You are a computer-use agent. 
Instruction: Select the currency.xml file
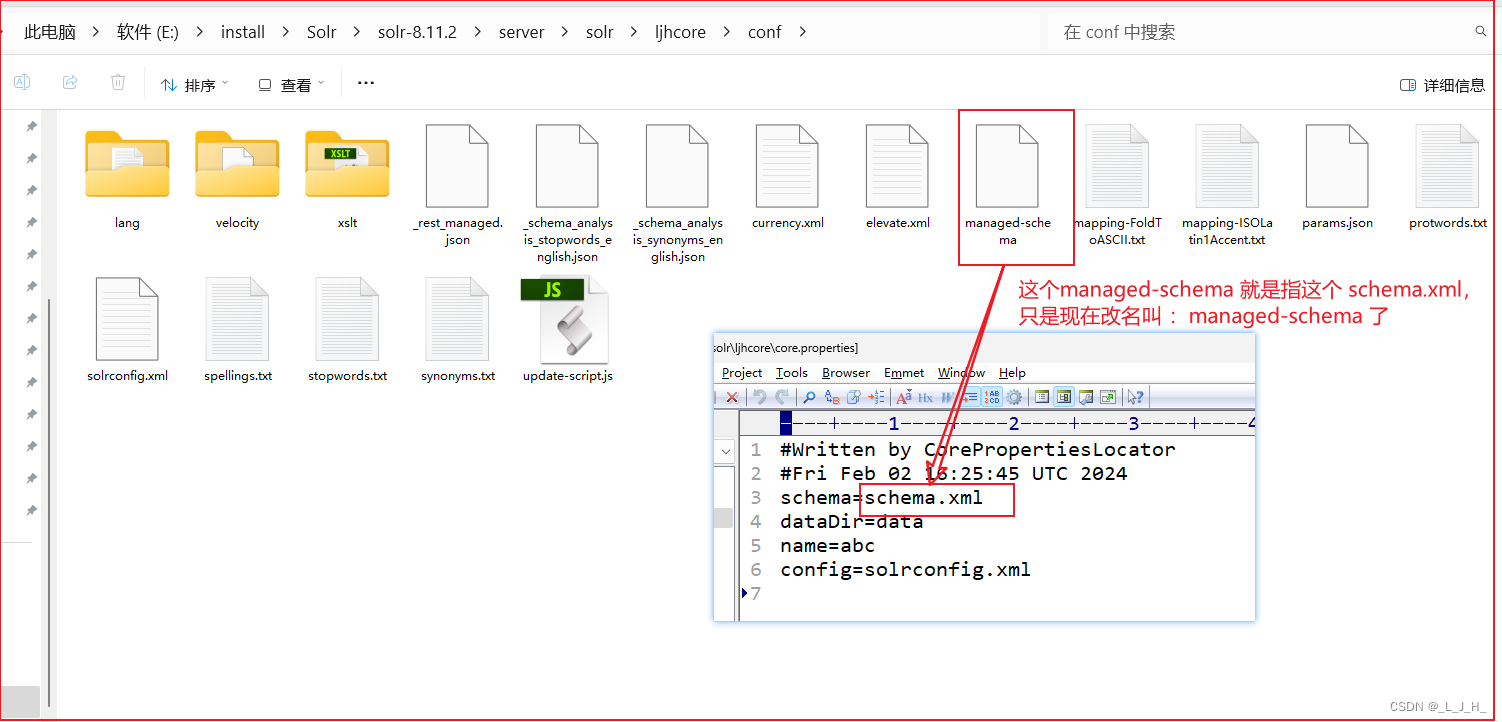point(788,179)
